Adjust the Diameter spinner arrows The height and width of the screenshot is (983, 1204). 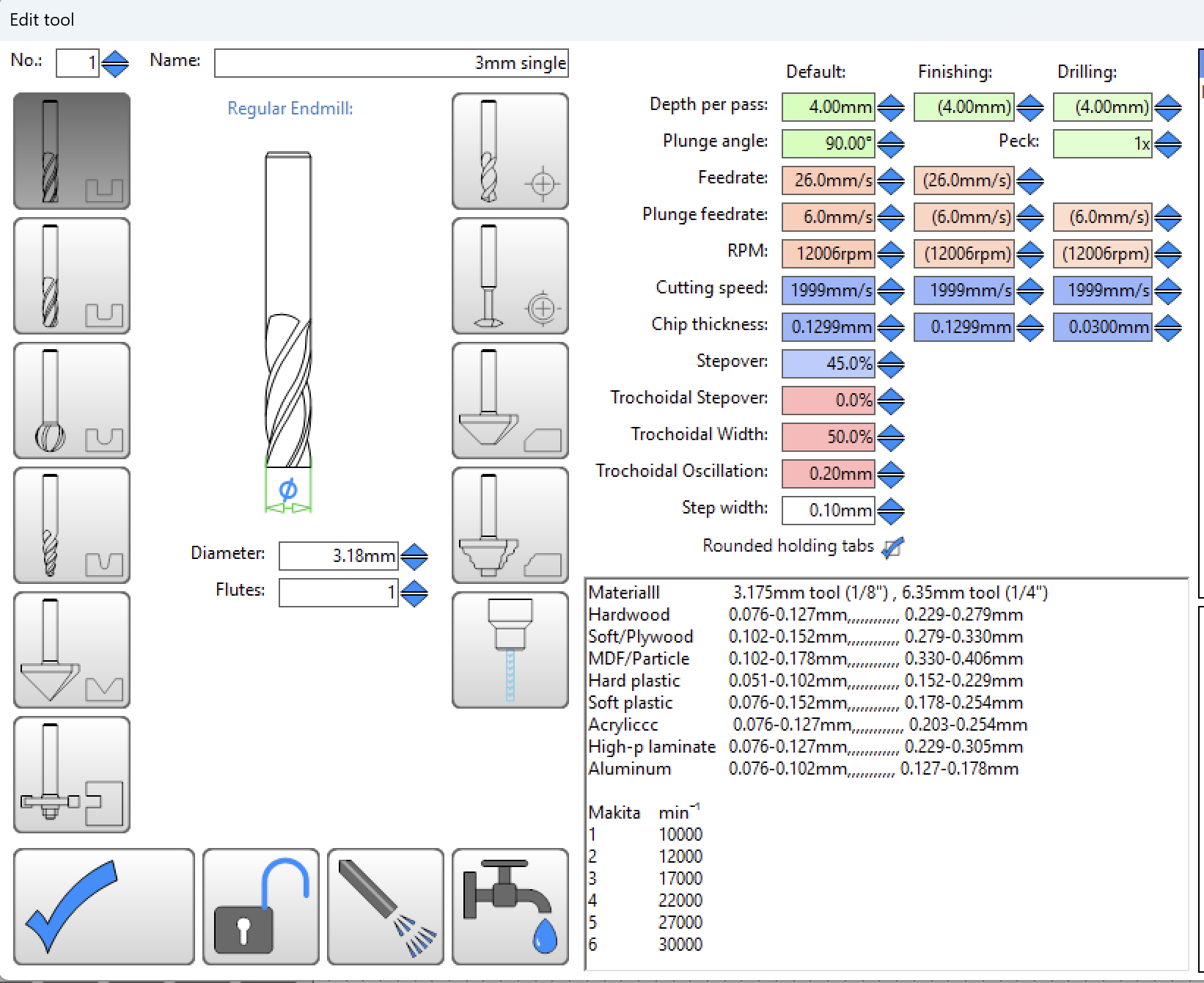414,556
